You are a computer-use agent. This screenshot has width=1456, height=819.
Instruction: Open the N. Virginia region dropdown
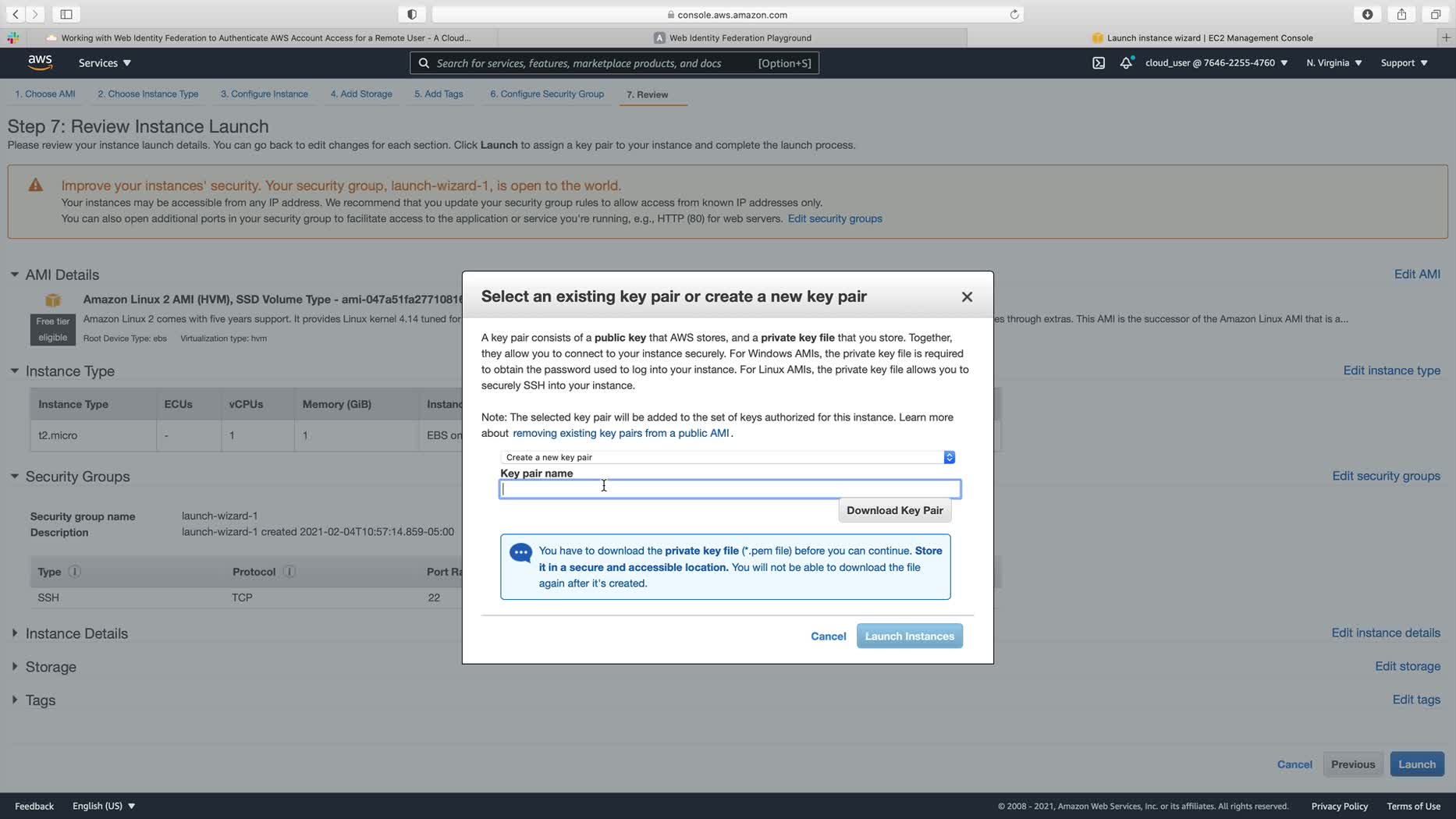click(1334, 63)
